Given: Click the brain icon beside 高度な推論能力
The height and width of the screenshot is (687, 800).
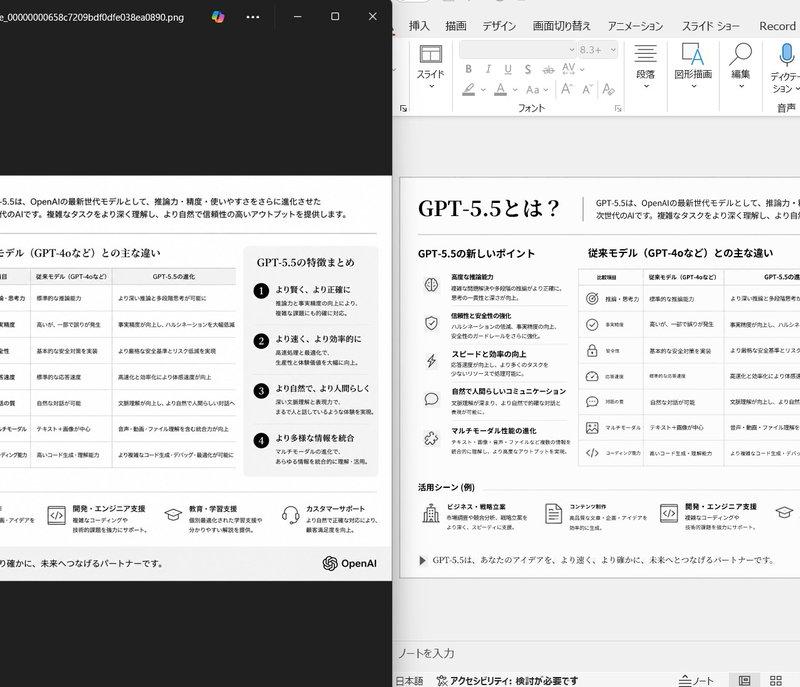Looking at the screenshot, I should (x=431, y=285).
